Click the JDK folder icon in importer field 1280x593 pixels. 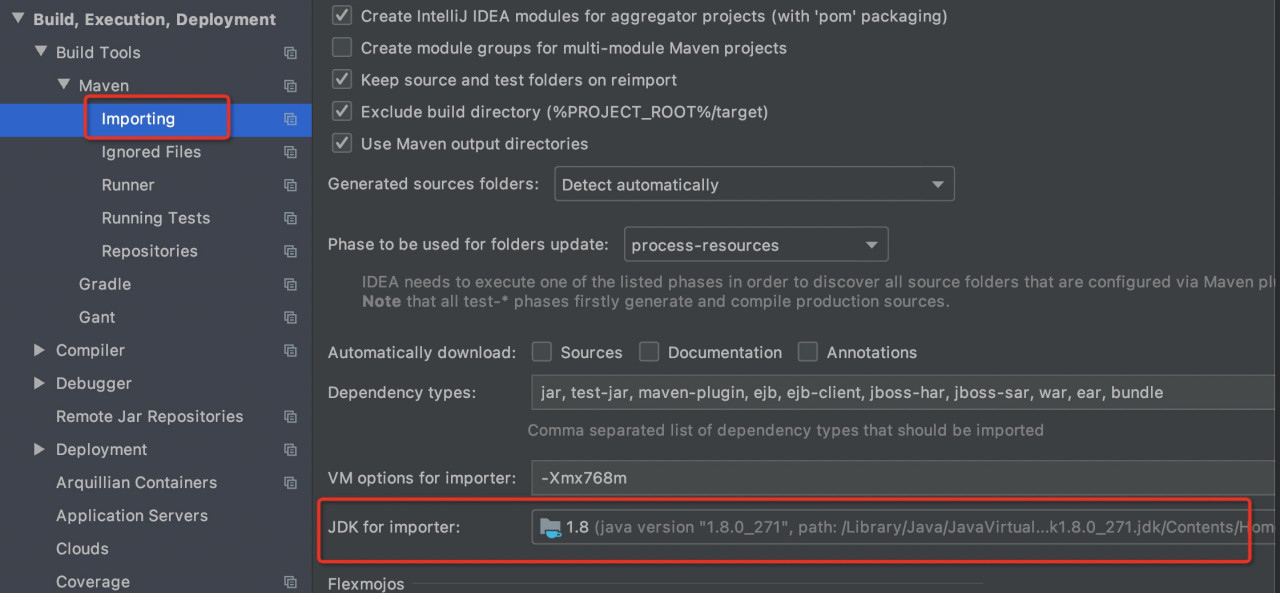point(551,527)
